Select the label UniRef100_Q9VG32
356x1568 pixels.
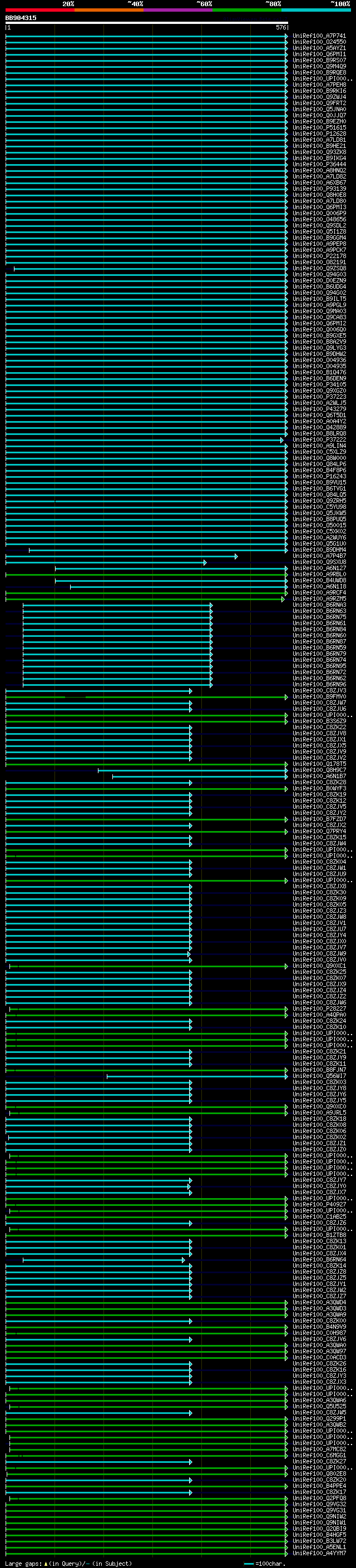pos(319,1504)
